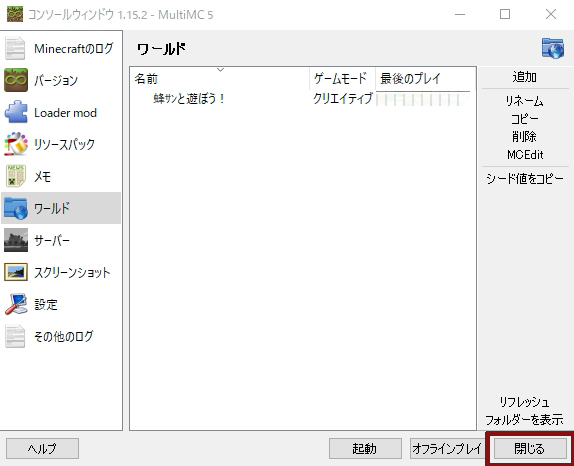
Task: Click リフレッシュ to reload worlds
Action: coord(525,402)
